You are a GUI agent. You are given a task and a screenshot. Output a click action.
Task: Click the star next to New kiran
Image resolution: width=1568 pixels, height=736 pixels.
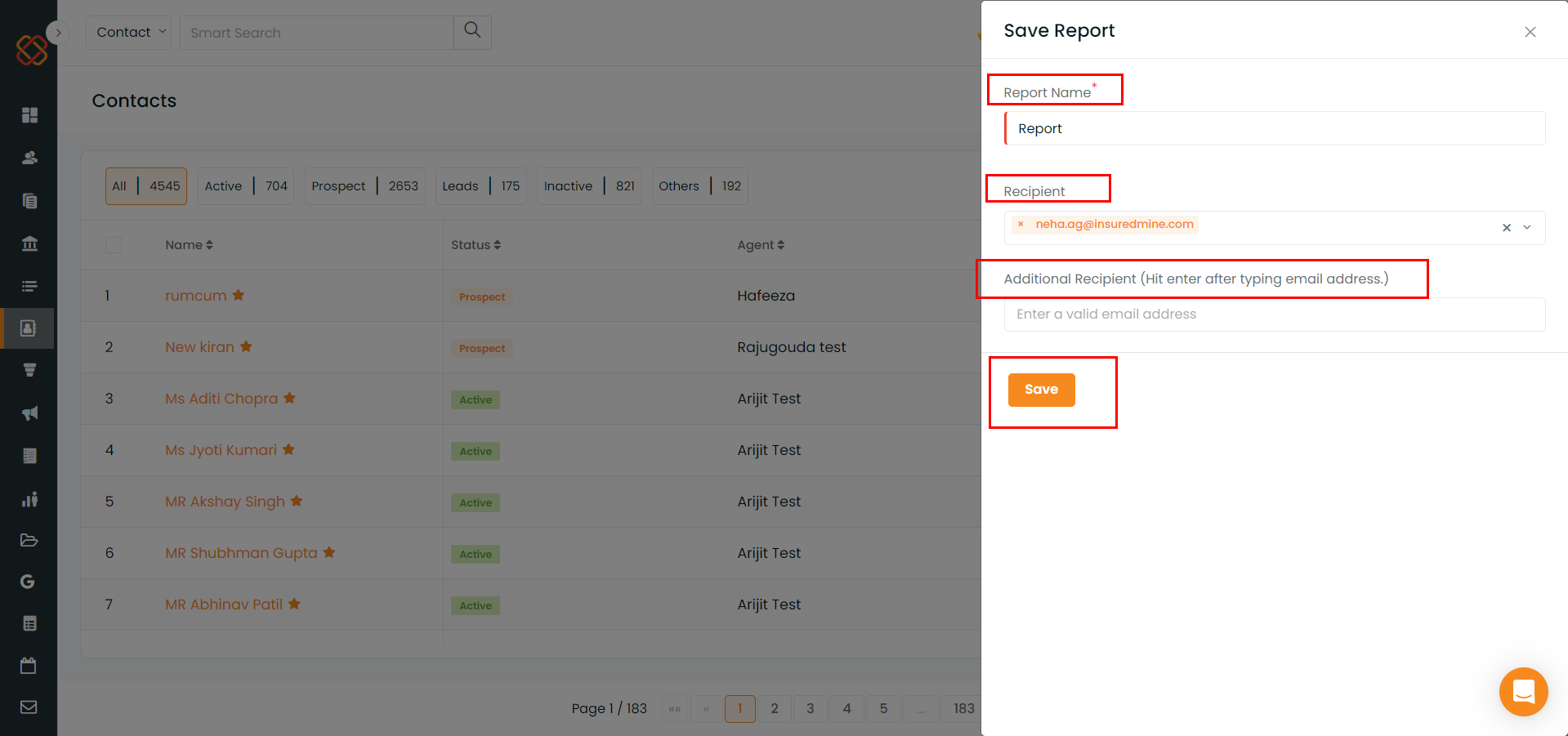tap(246, 346)
